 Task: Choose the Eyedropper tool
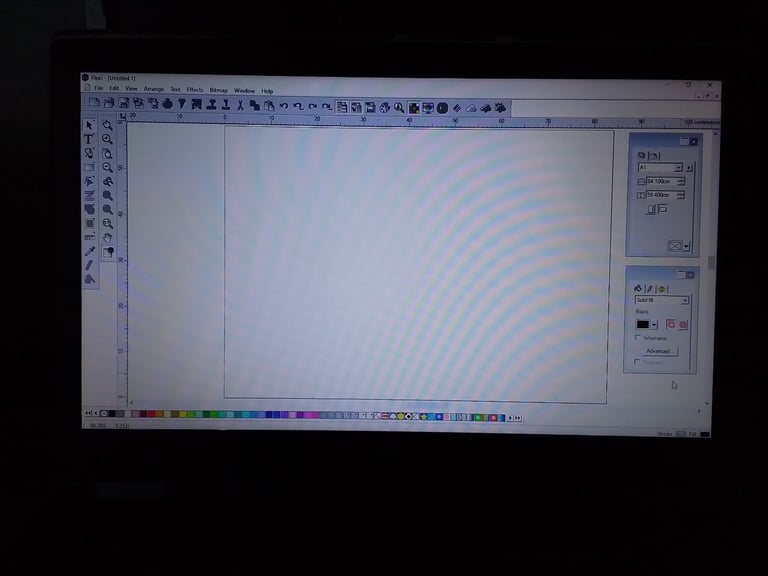coord(90,251)
